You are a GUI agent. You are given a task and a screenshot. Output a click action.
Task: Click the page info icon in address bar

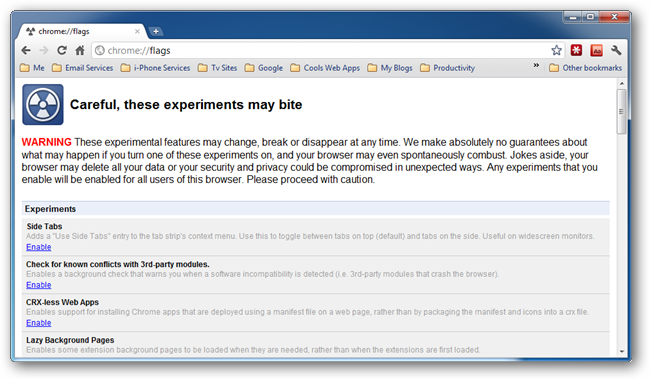click(x=99, y=51)
